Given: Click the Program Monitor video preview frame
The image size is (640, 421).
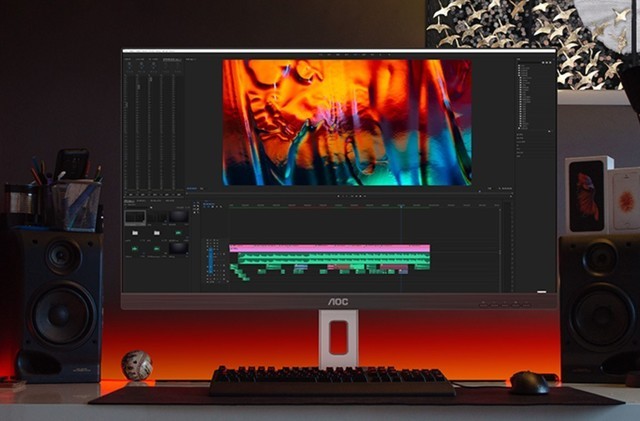Looking at the screenshot, I should click(x=347, y=123).
